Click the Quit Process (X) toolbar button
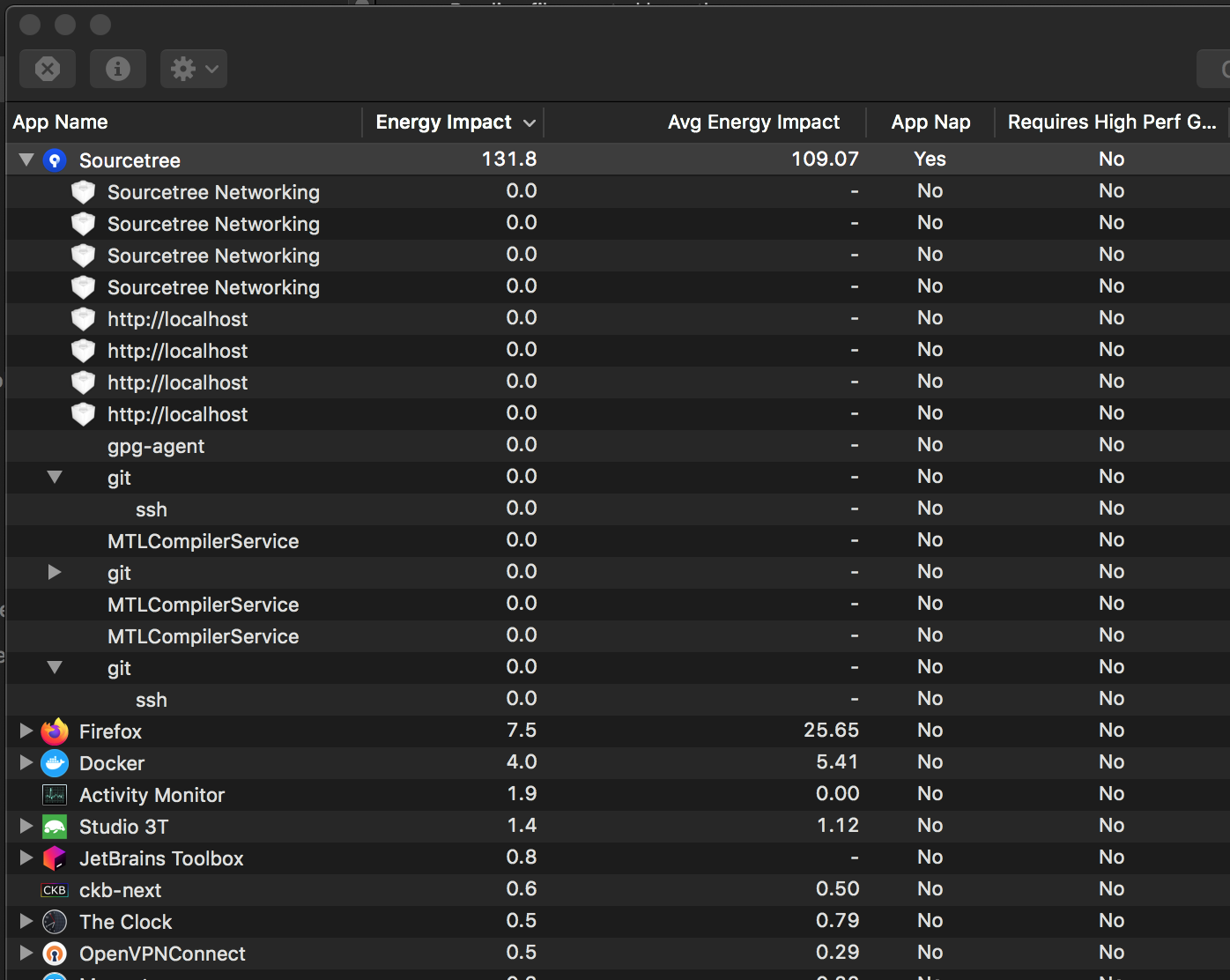Viewport: 1230px width, 980px height. pyautogui.click(x=48, y=69)
